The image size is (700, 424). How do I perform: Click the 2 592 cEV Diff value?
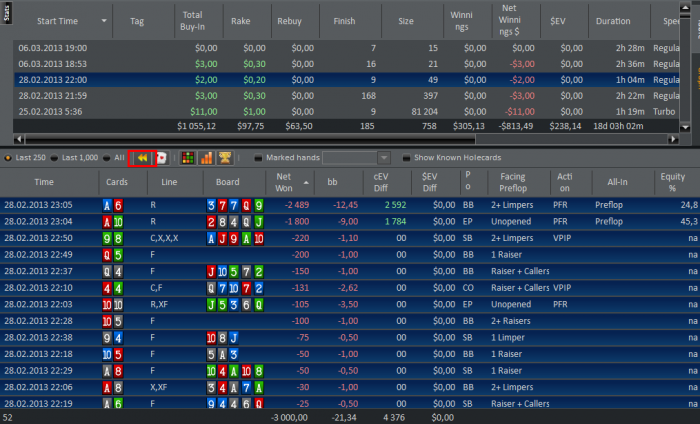tap(396, 205)
